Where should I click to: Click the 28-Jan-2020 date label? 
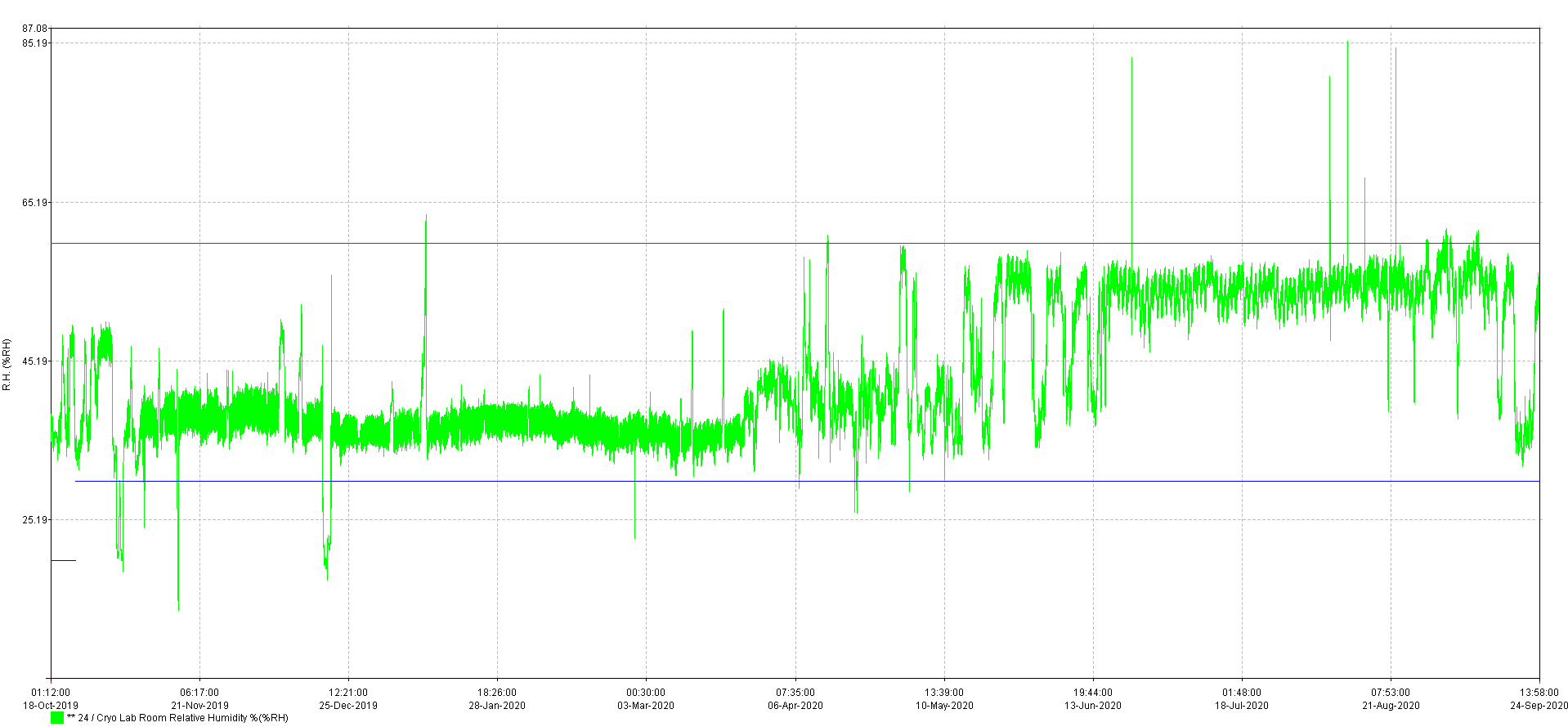497,706
